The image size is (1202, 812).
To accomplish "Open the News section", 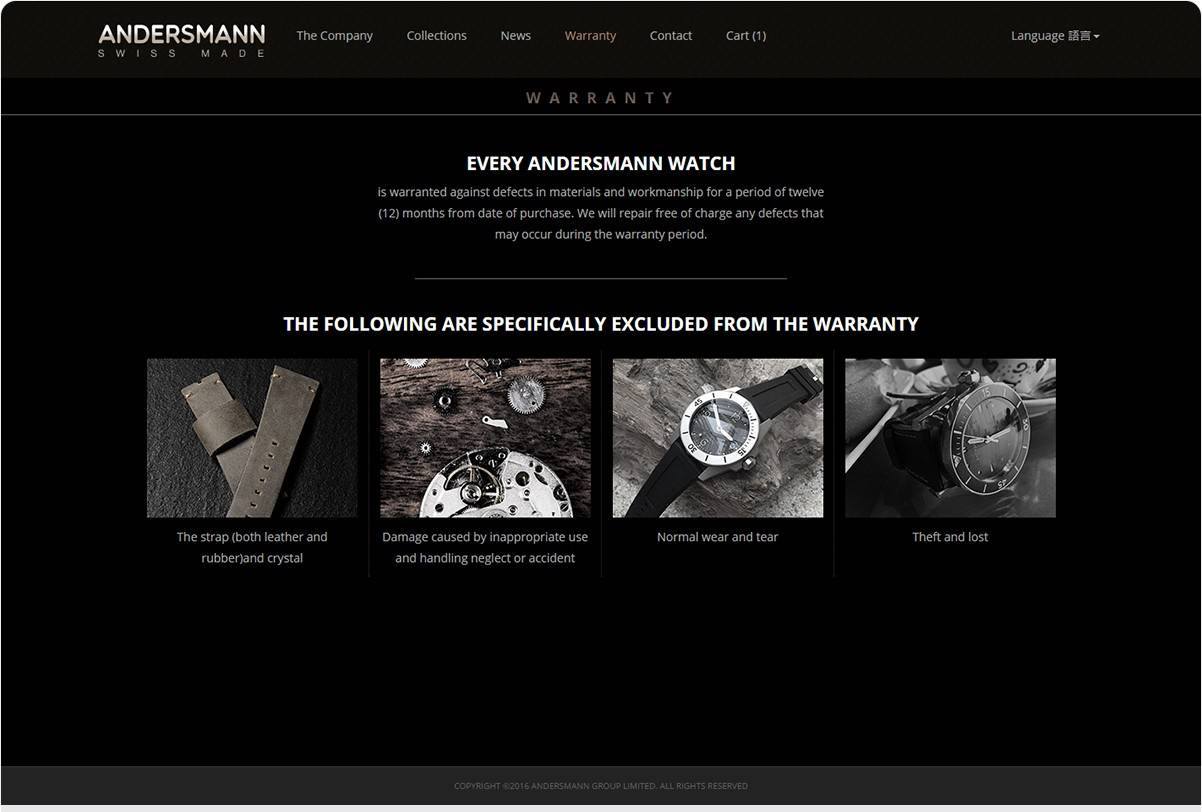I will coord(515,35).
